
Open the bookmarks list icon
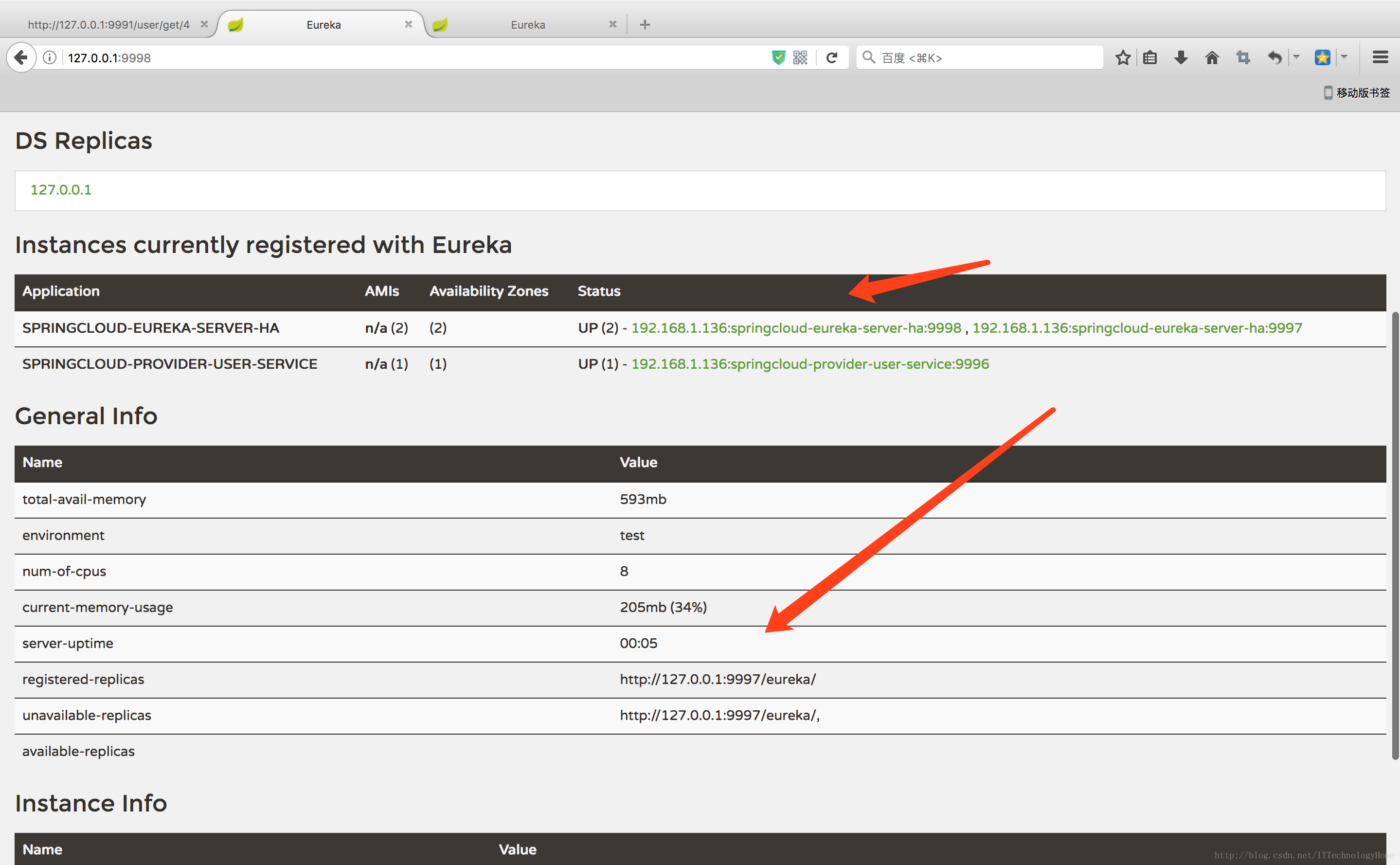[1150, 58]
